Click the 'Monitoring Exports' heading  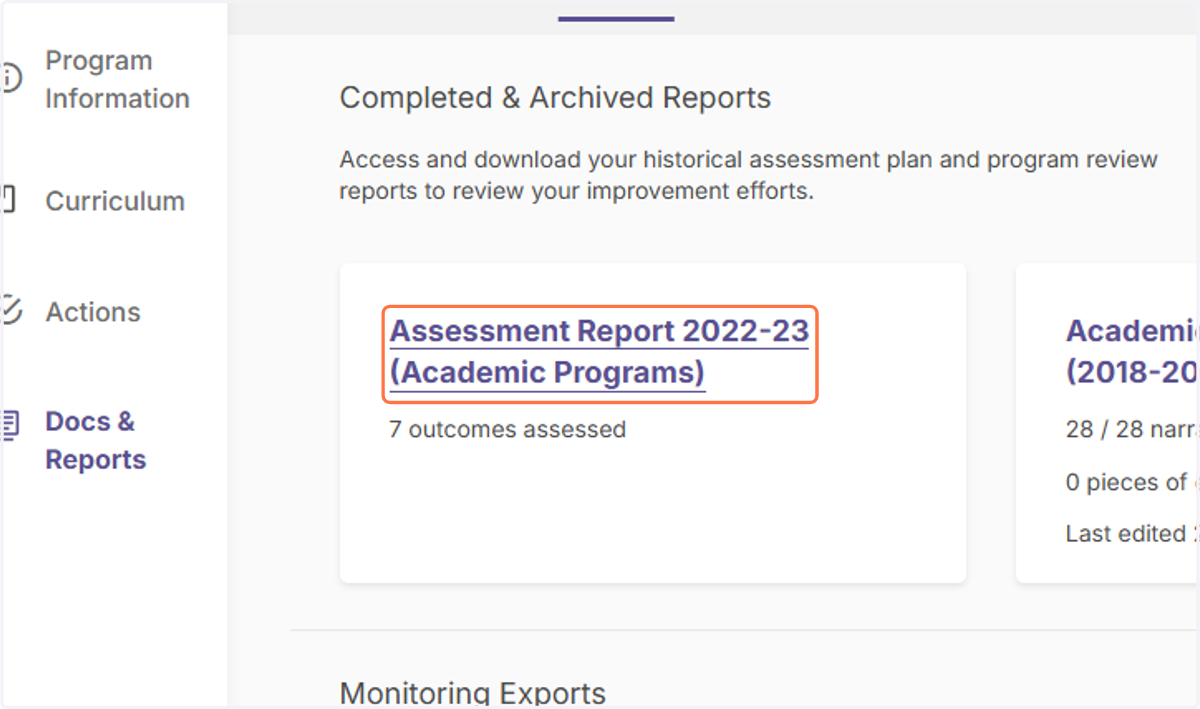[472, 693]
